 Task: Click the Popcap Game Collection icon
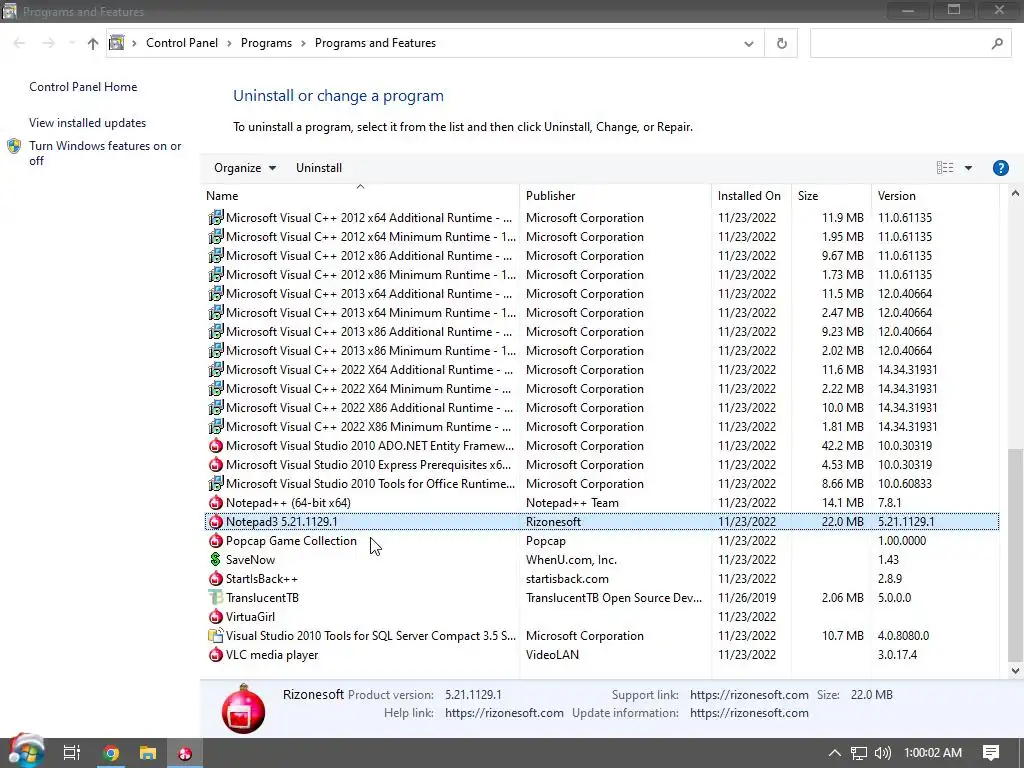click(216, 541)
